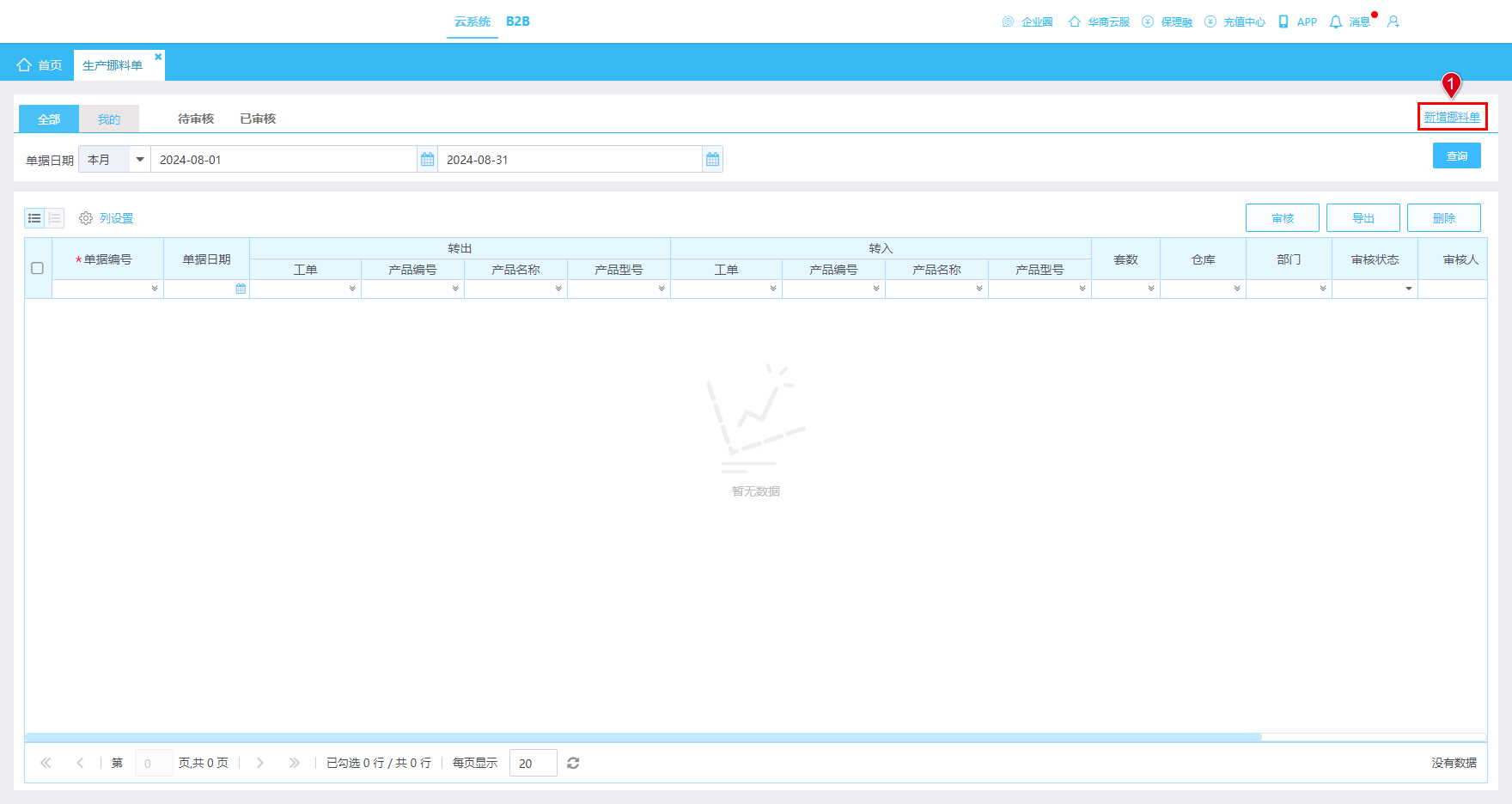The height and width of the screenshot is (804, 1512).
Task: Open 华商云服 in the top bar
Action: pos(1099,21)
